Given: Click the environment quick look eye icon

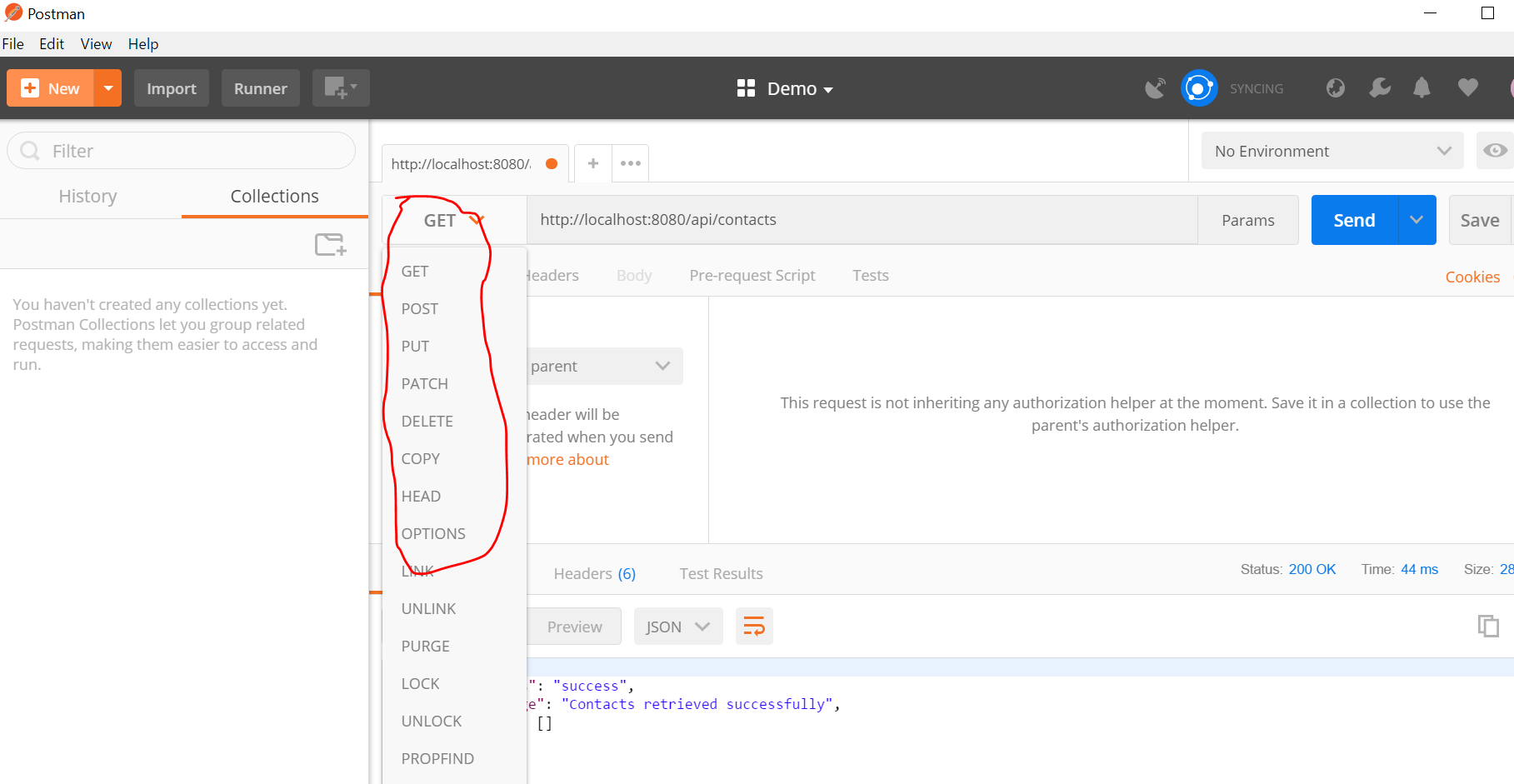Looking at the screenshot, I should tap(1495, 151).
